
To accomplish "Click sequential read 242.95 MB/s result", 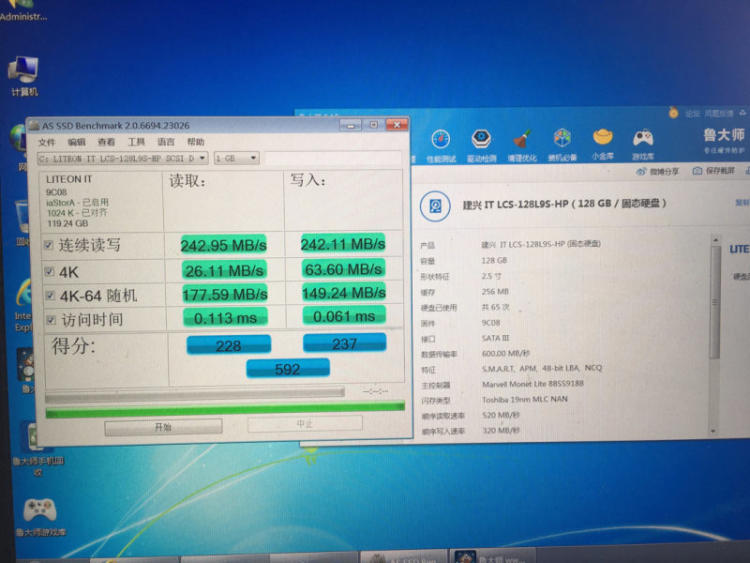I will pos(223,245).
